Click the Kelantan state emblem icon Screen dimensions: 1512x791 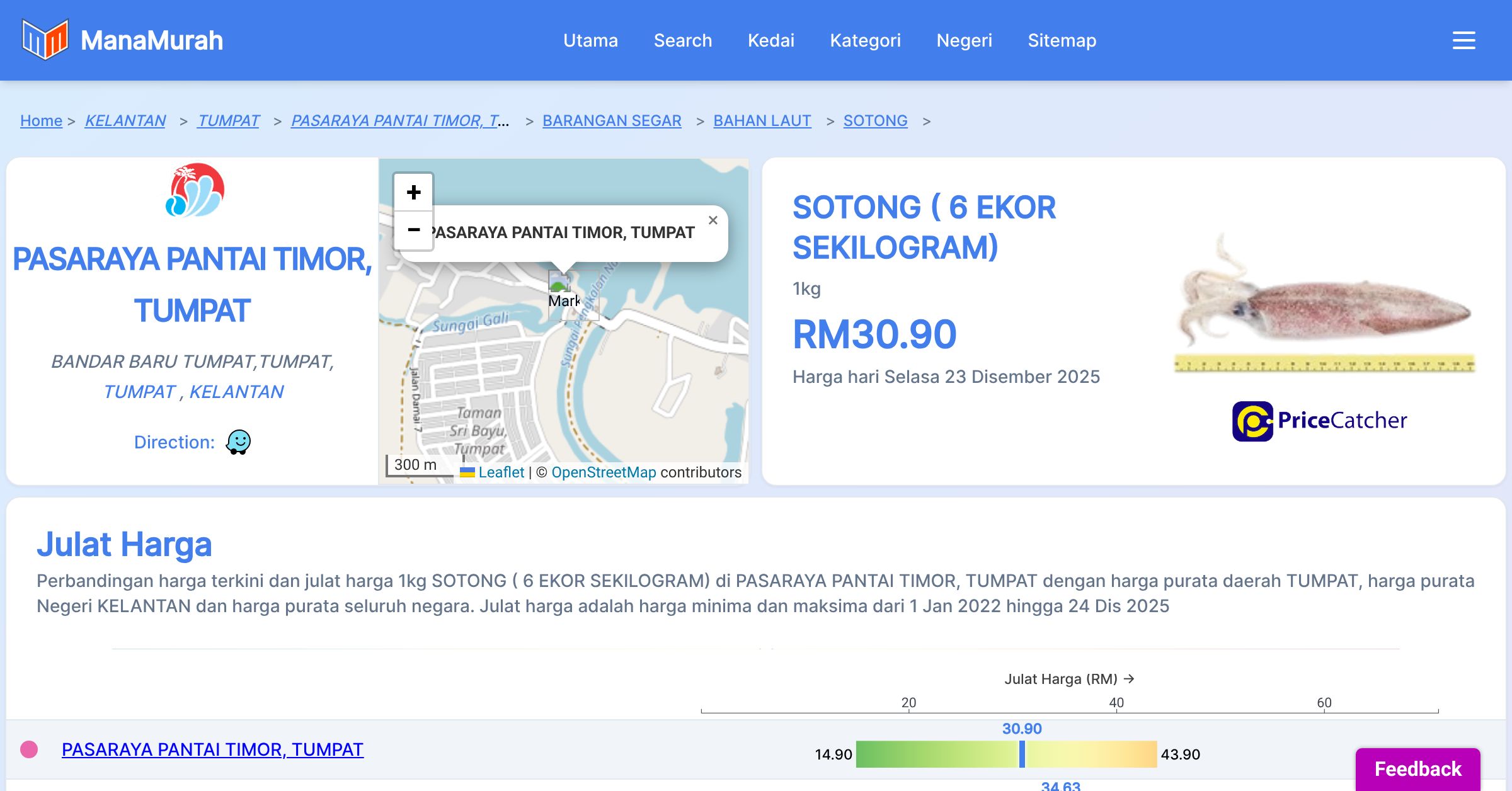click(195, 190)
